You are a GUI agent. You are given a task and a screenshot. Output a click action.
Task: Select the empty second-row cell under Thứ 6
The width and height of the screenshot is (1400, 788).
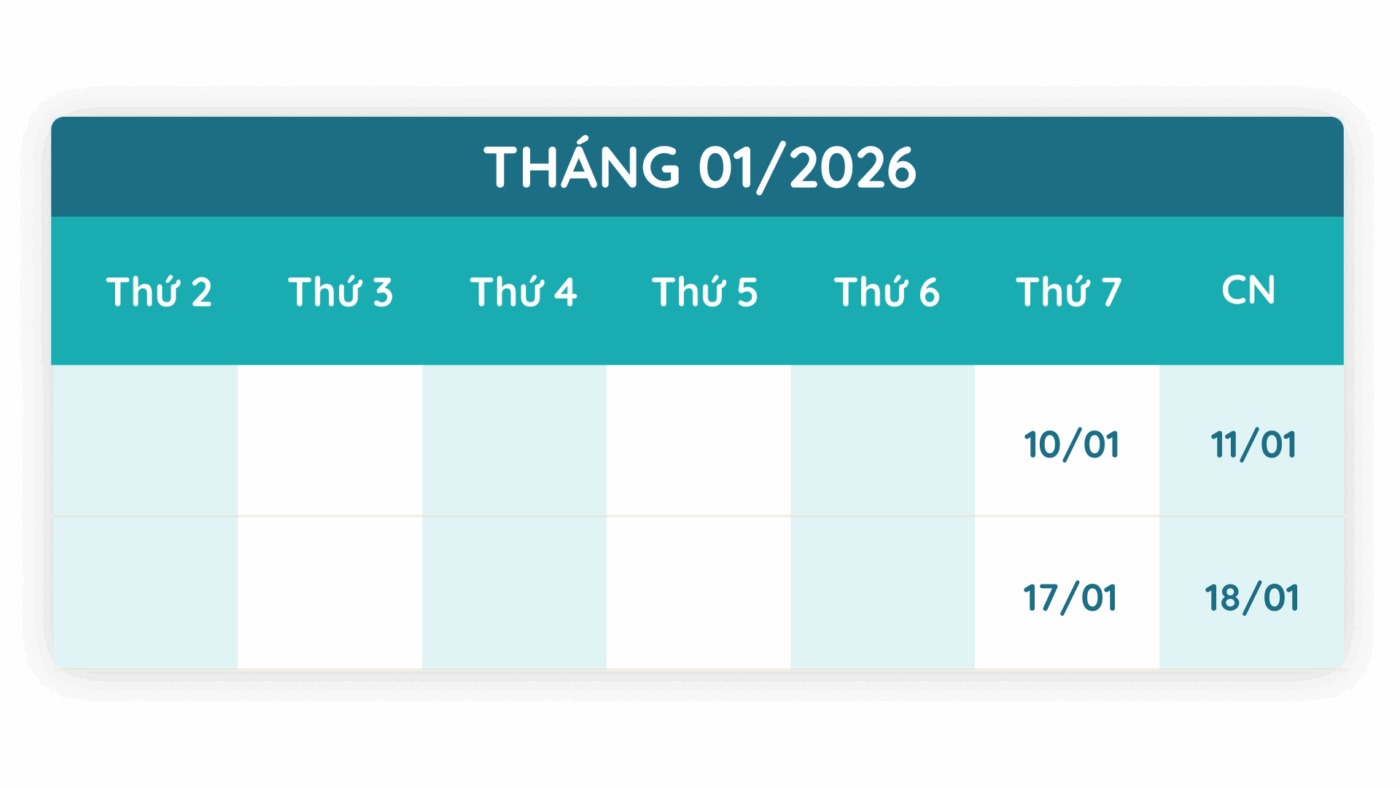[x=882, y=592]
